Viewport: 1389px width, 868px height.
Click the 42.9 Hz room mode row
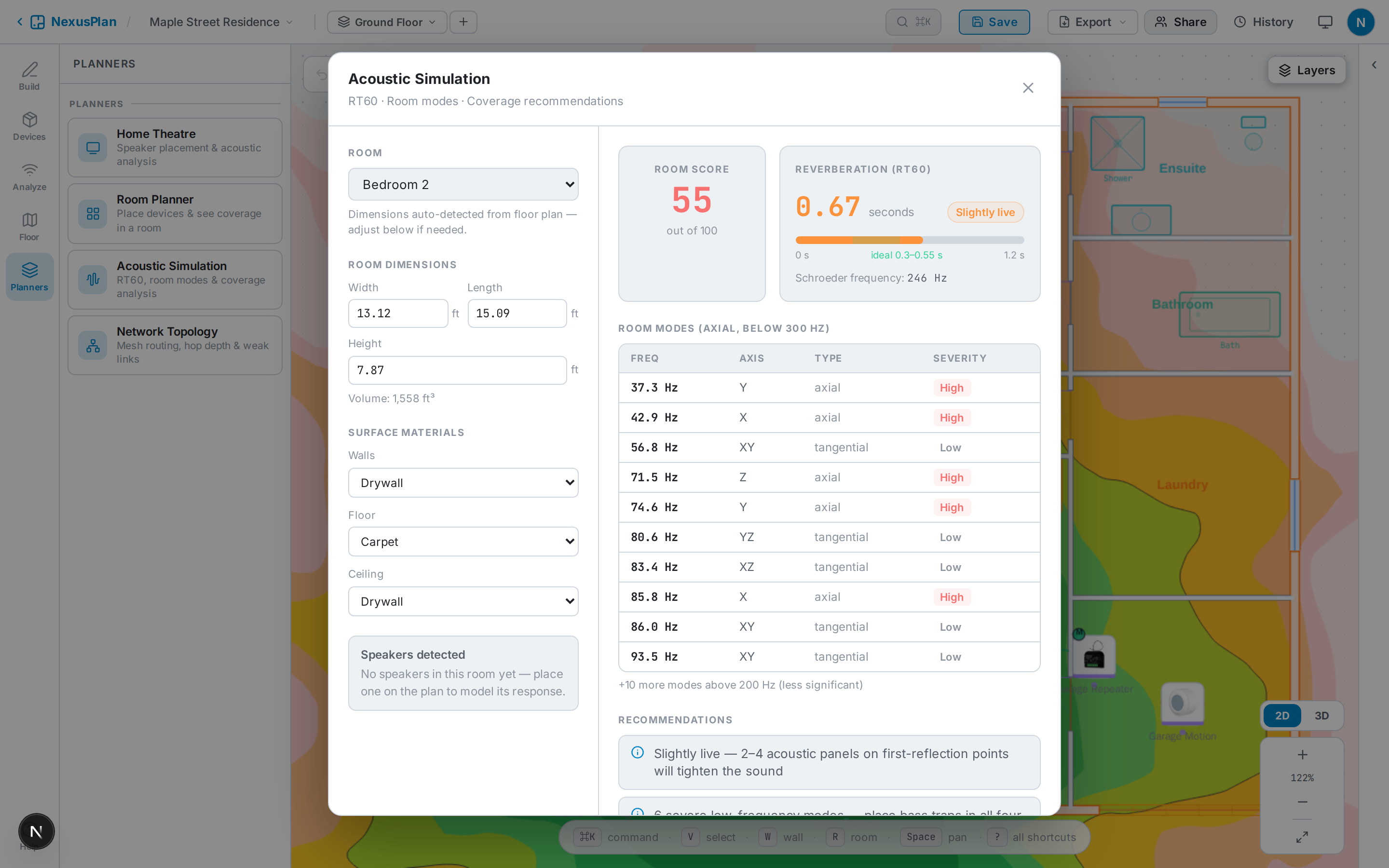coord(829,417)
